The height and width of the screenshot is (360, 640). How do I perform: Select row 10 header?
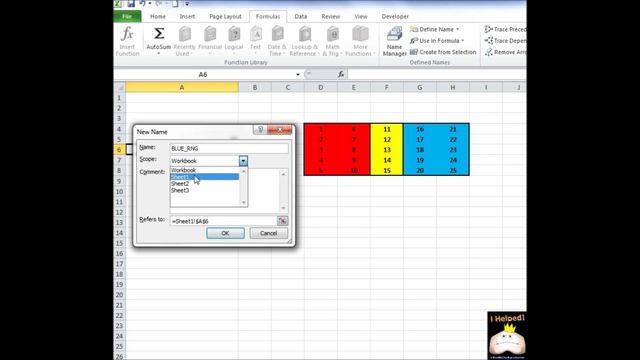click(x=119, y=191)
